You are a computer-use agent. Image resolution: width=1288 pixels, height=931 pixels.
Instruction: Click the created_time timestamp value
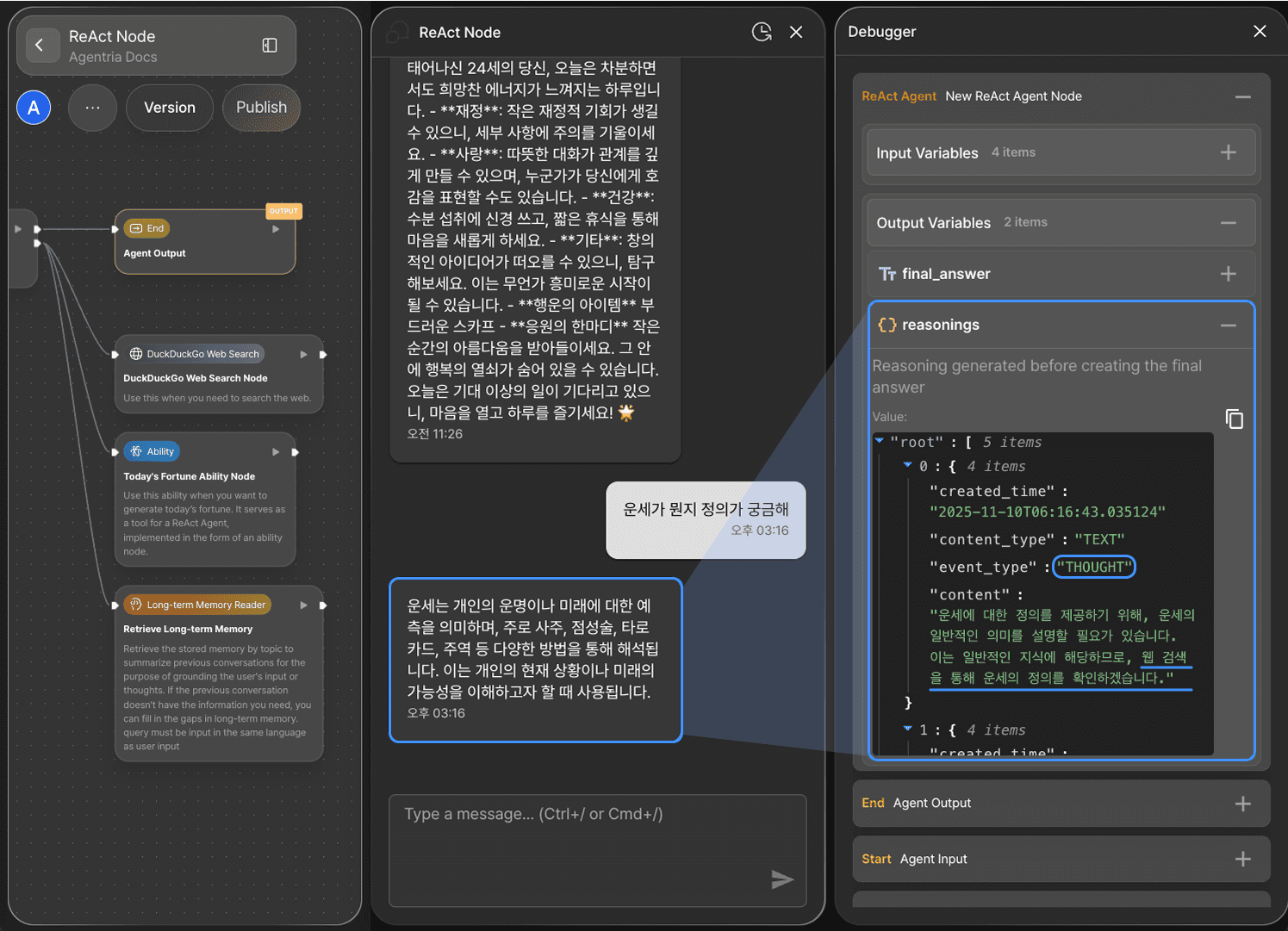coord(1048,512)
